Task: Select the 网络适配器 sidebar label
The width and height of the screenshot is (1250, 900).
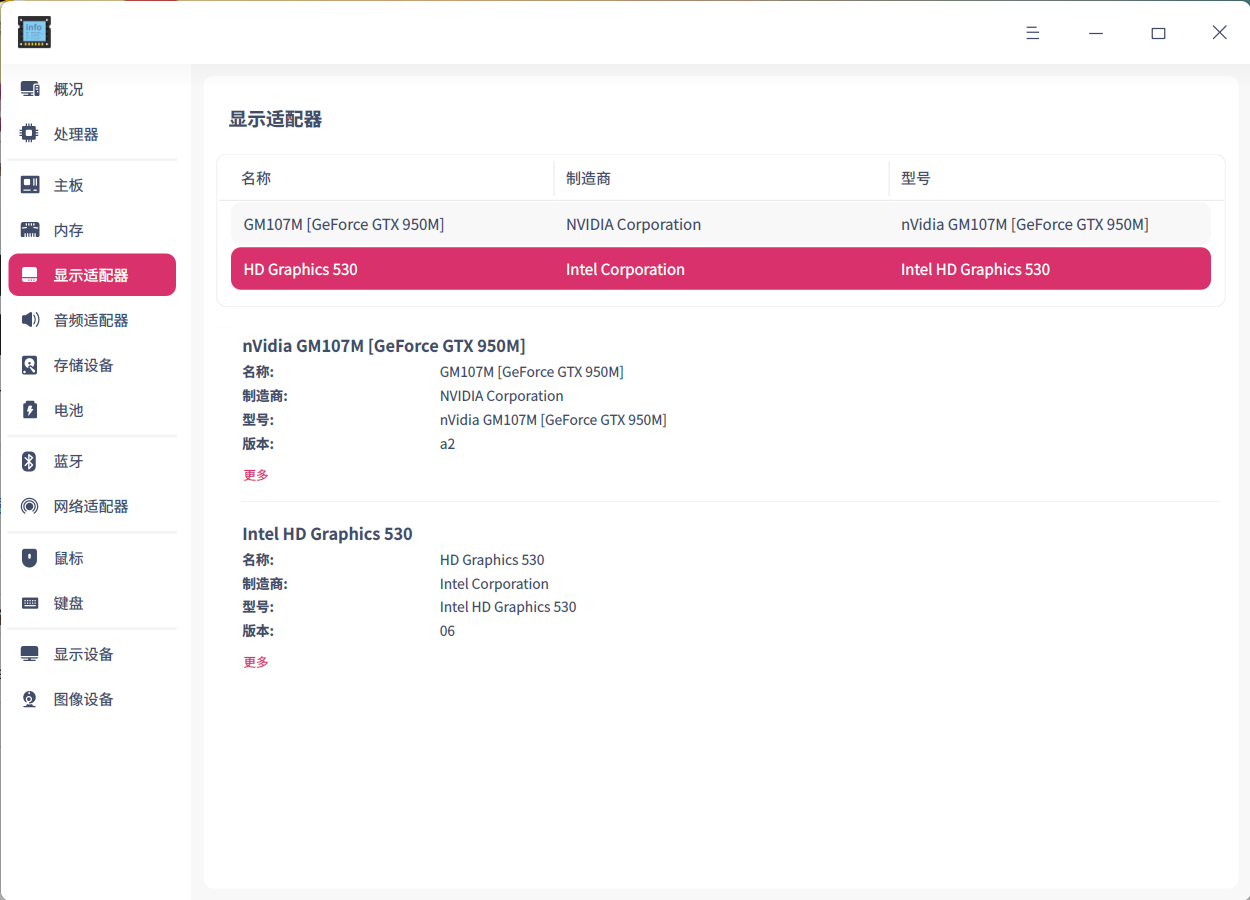Action: [x=91, y=506]
